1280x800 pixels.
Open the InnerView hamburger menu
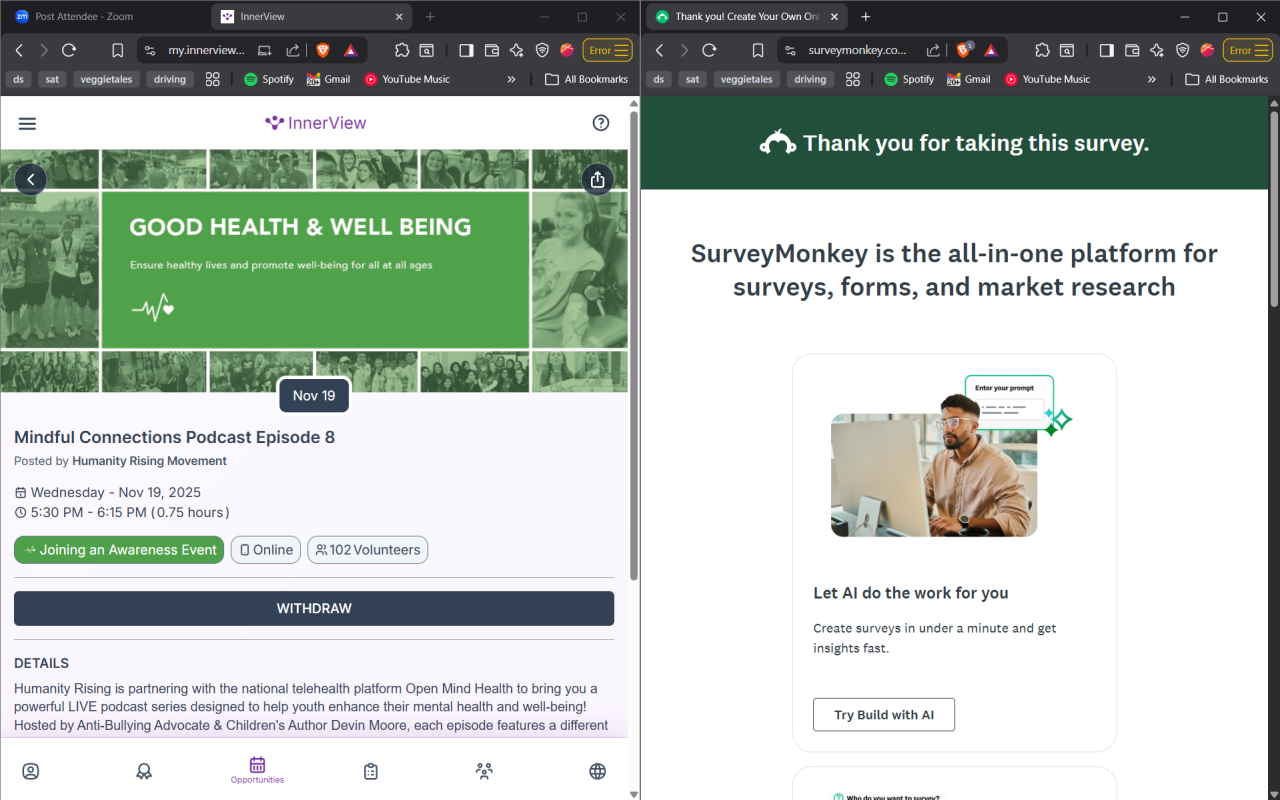pyautogui.click(x=27, y=123)
